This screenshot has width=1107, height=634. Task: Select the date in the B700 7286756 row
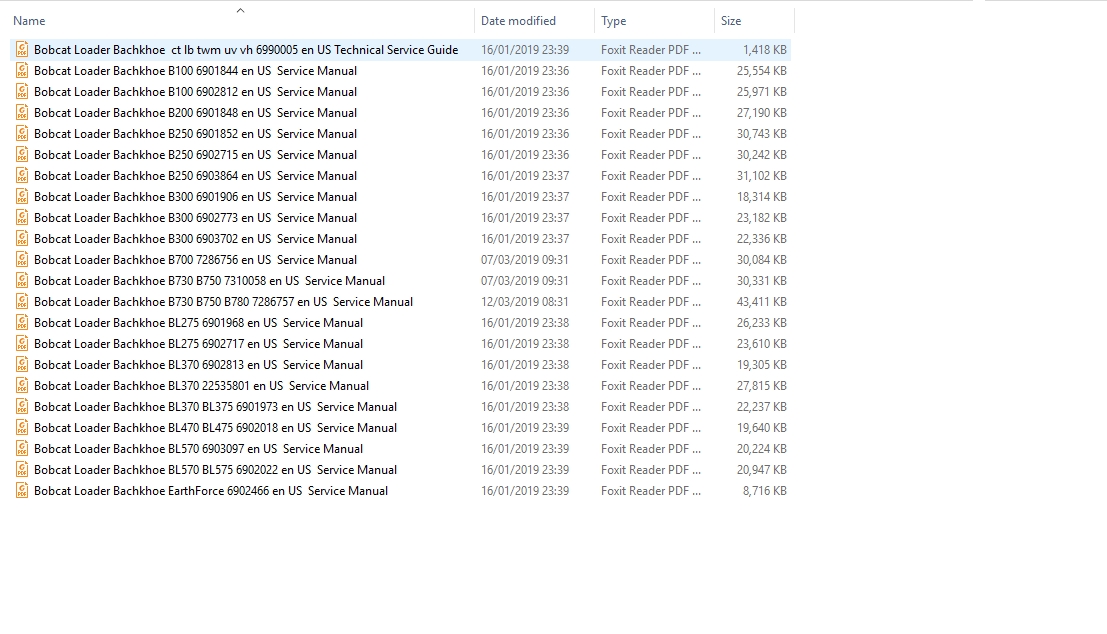525,260
